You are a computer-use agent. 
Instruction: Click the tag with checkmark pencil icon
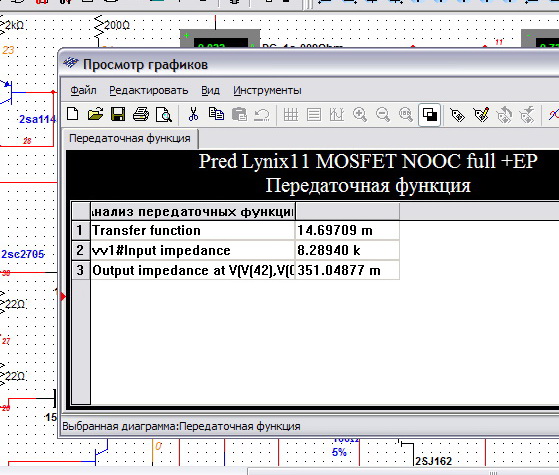click(481, 115)
